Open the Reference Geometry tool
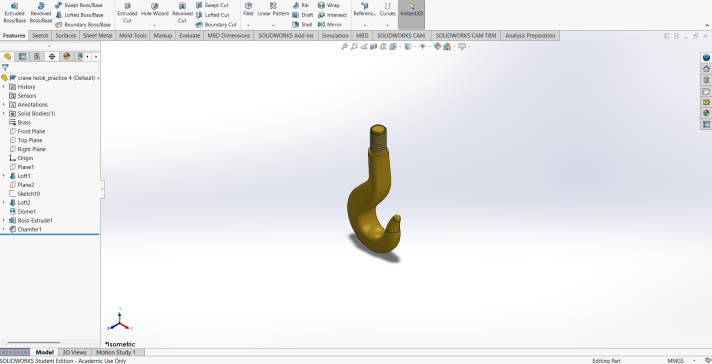The width and height of the screenshot is (712, 364). pos(365,9)
